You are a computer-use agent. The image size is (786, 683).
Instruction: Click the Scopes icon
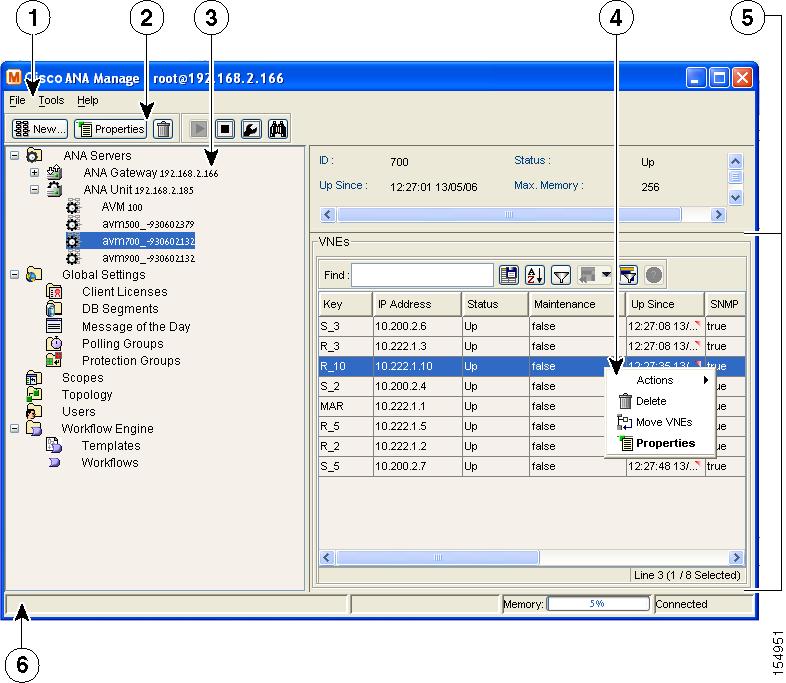click(34, 377)
